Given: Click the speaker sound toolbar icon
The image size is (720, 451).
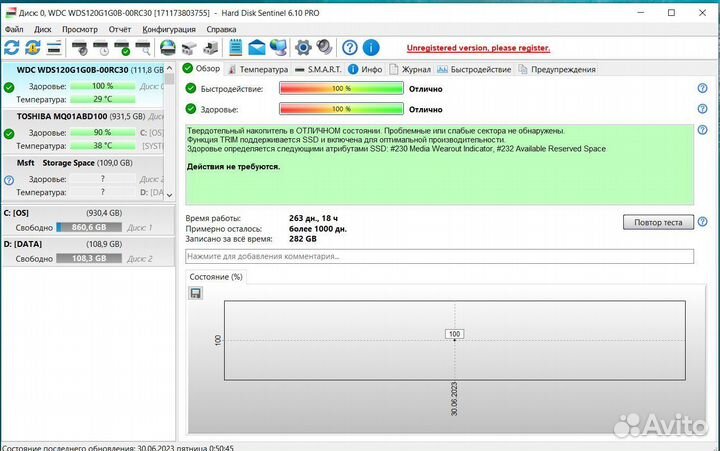Looking at the screenshot, I should pos(324,48).
